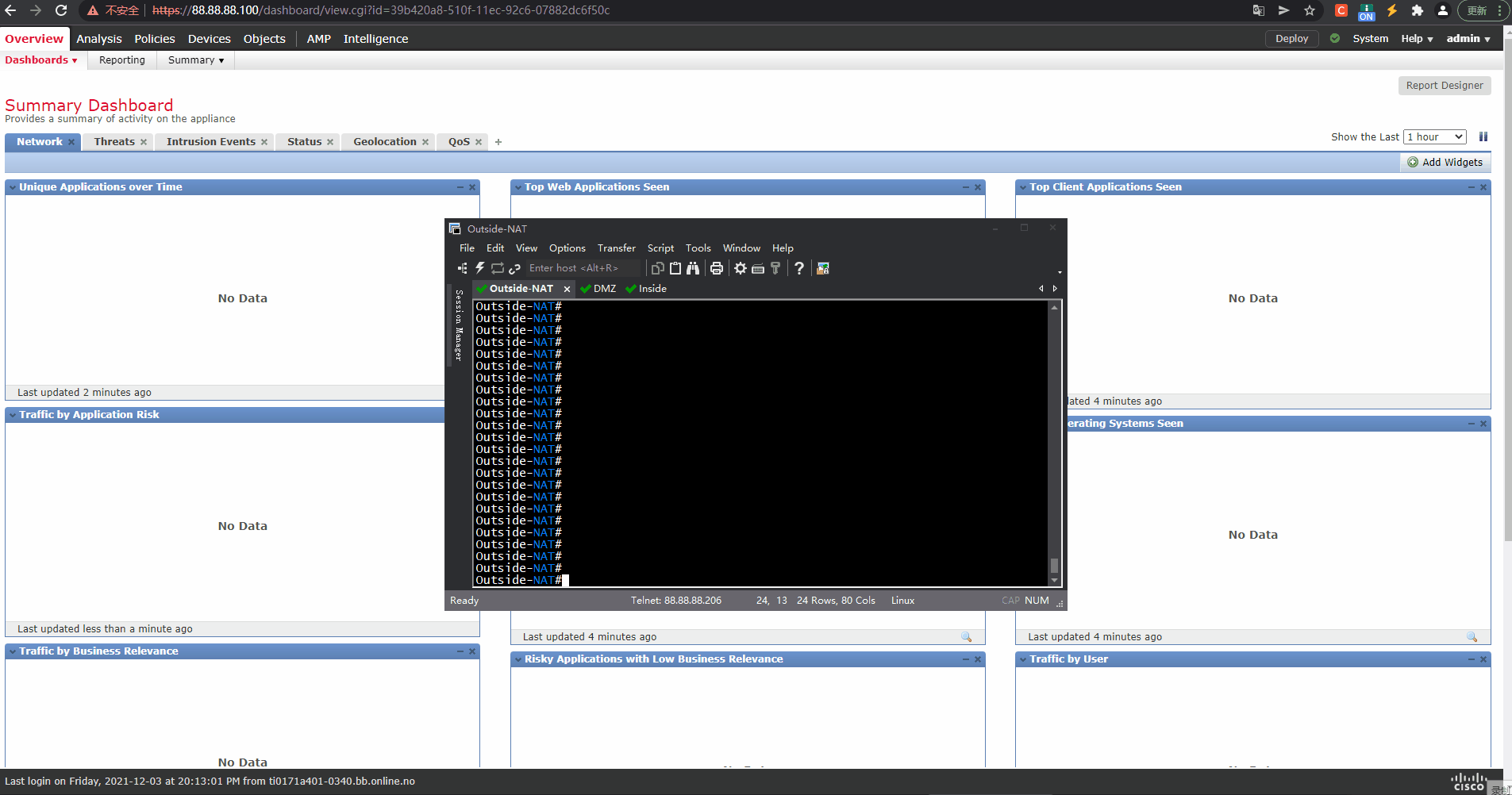
Task: Click the Copy icon in SecureCRT toolbar
Action: tap(657, 268)
